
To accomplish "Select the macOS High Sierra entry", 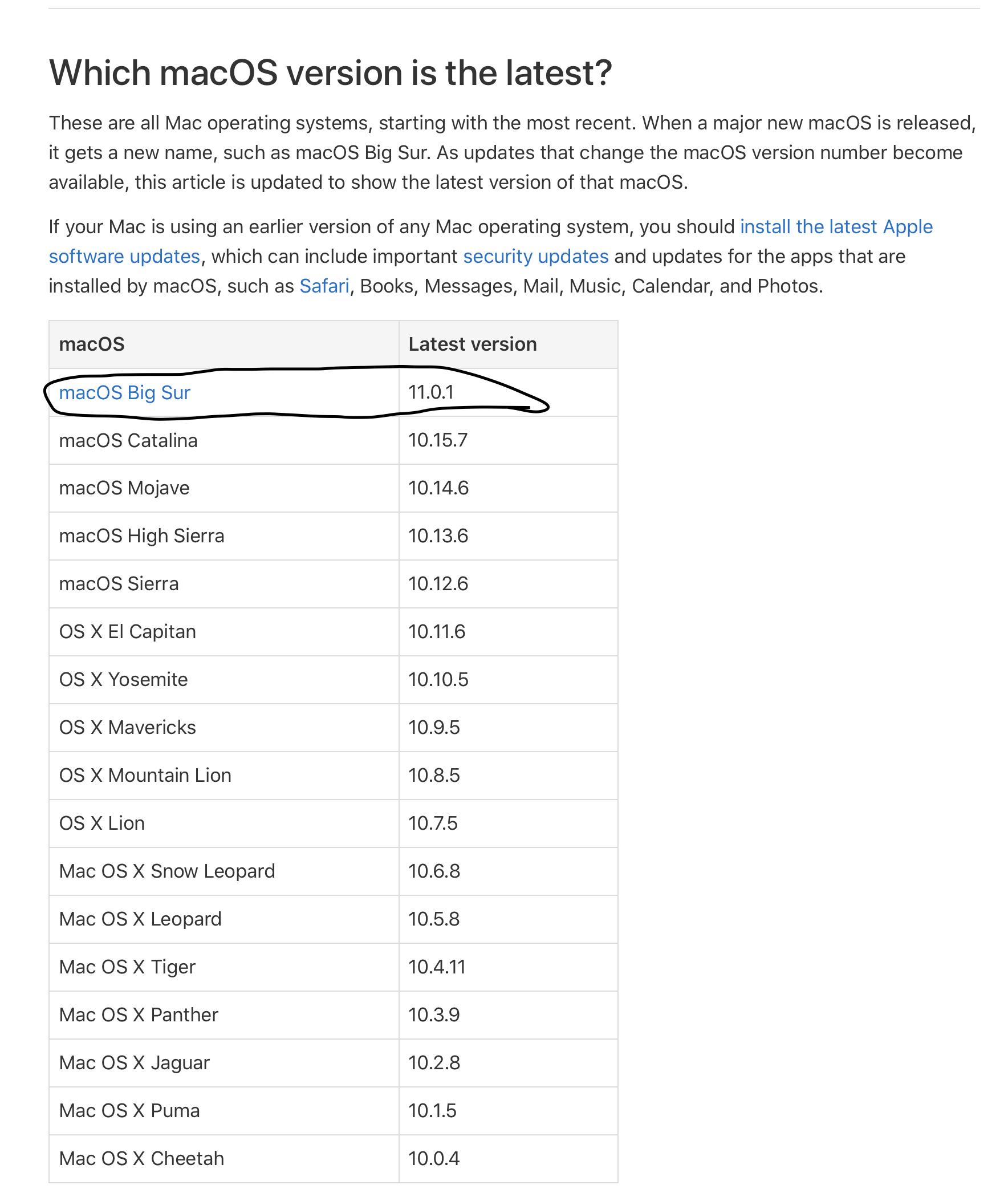I will (x=142, y=536).
